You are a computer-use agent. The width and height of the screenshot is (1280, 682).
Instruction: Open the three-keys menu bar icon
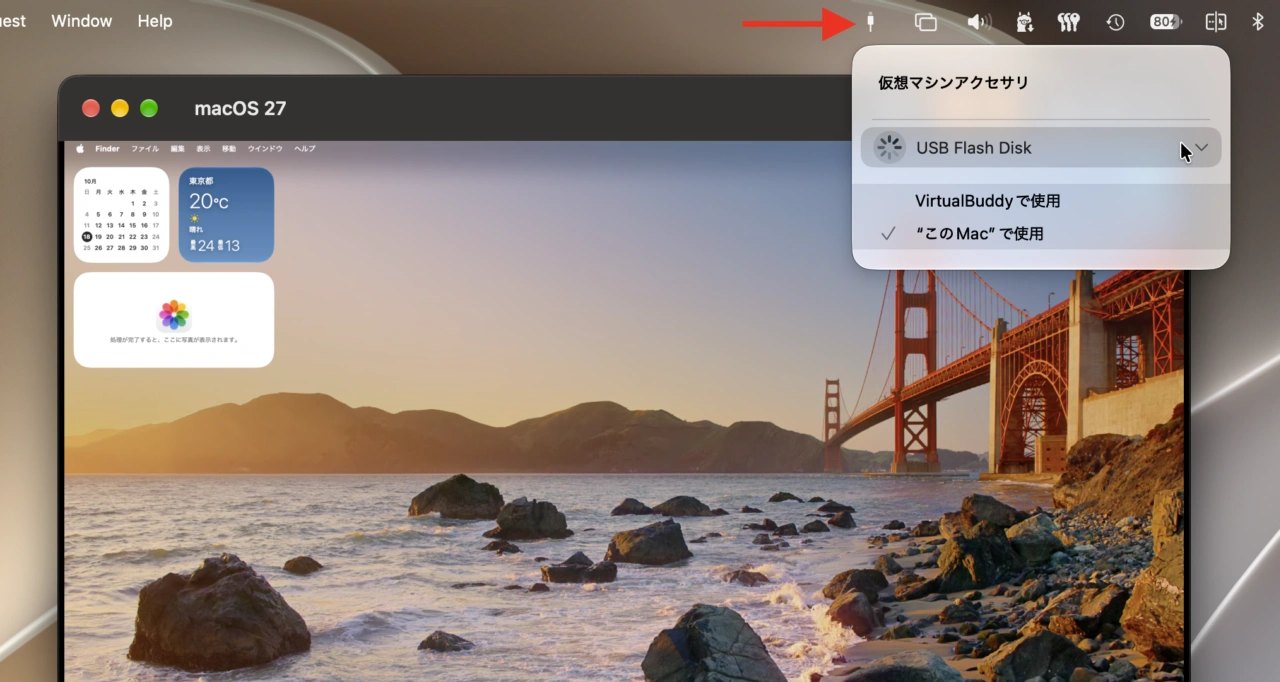coord(1069,22)
